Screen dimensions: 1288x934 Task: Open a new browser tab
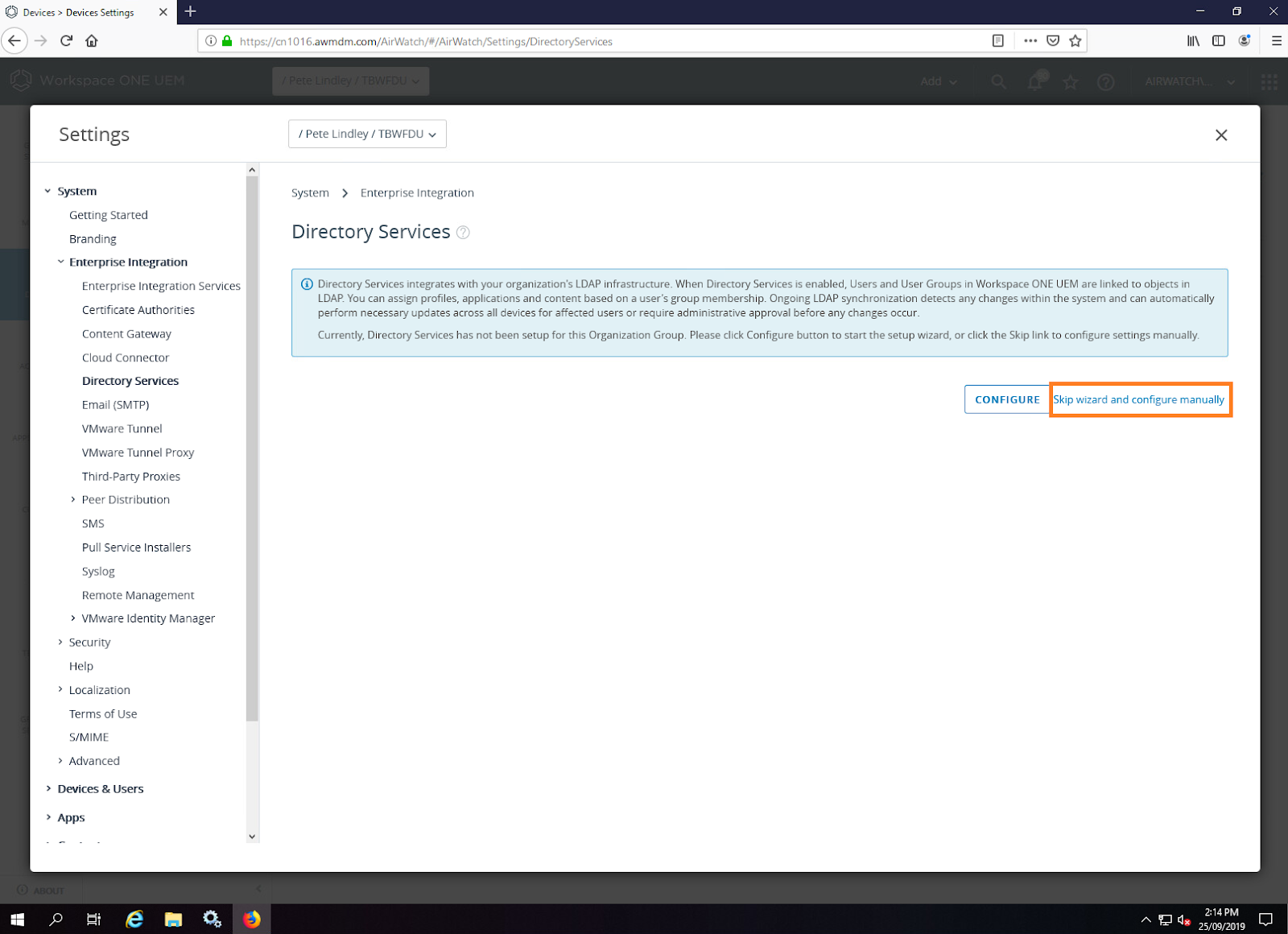pyautogui.click(x=191, y=12)
